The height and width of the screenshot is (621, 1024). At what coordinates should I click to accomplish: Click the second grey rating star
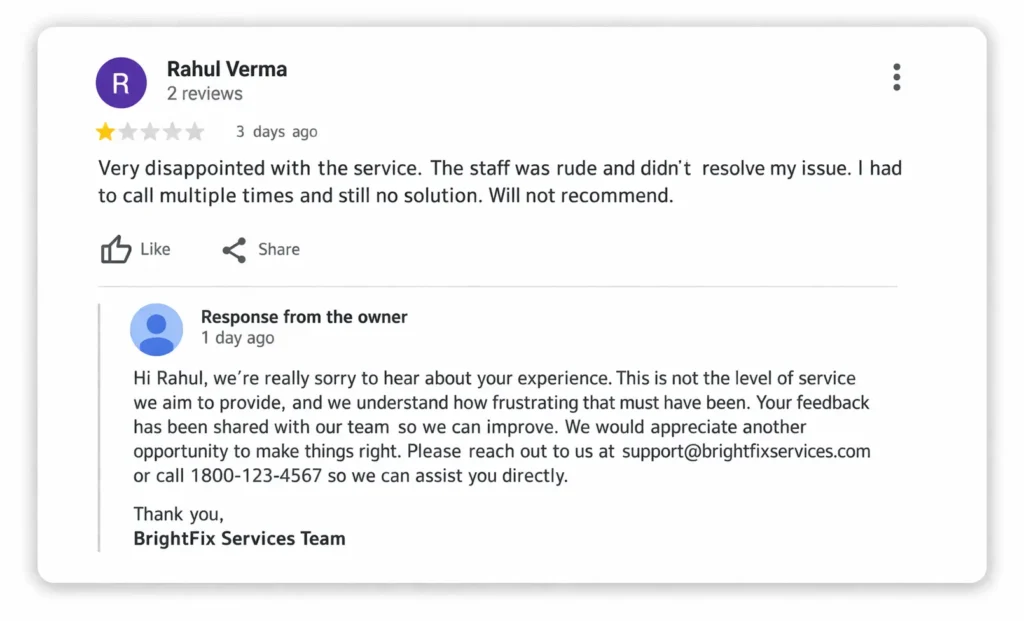[x=128, y=132]
